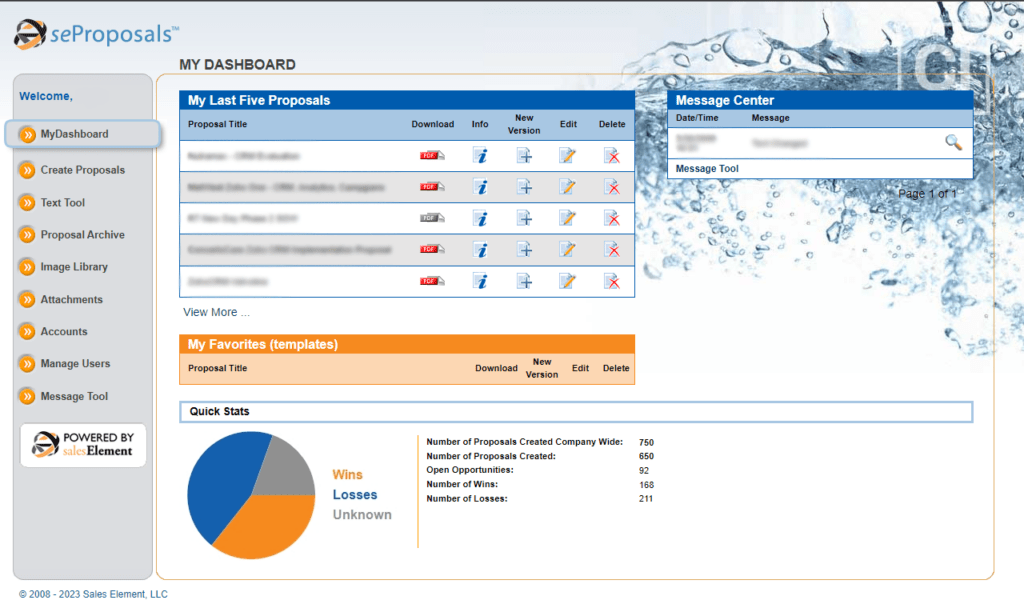Screen dimensions: 1024x608
Task: Open info for the fifth proposal
Action: [480, 281]
